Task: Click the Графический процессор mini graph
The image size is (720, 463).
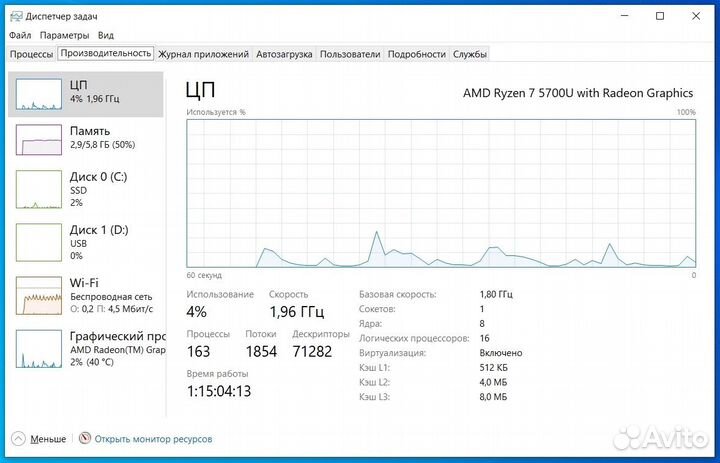Action: 39,349
